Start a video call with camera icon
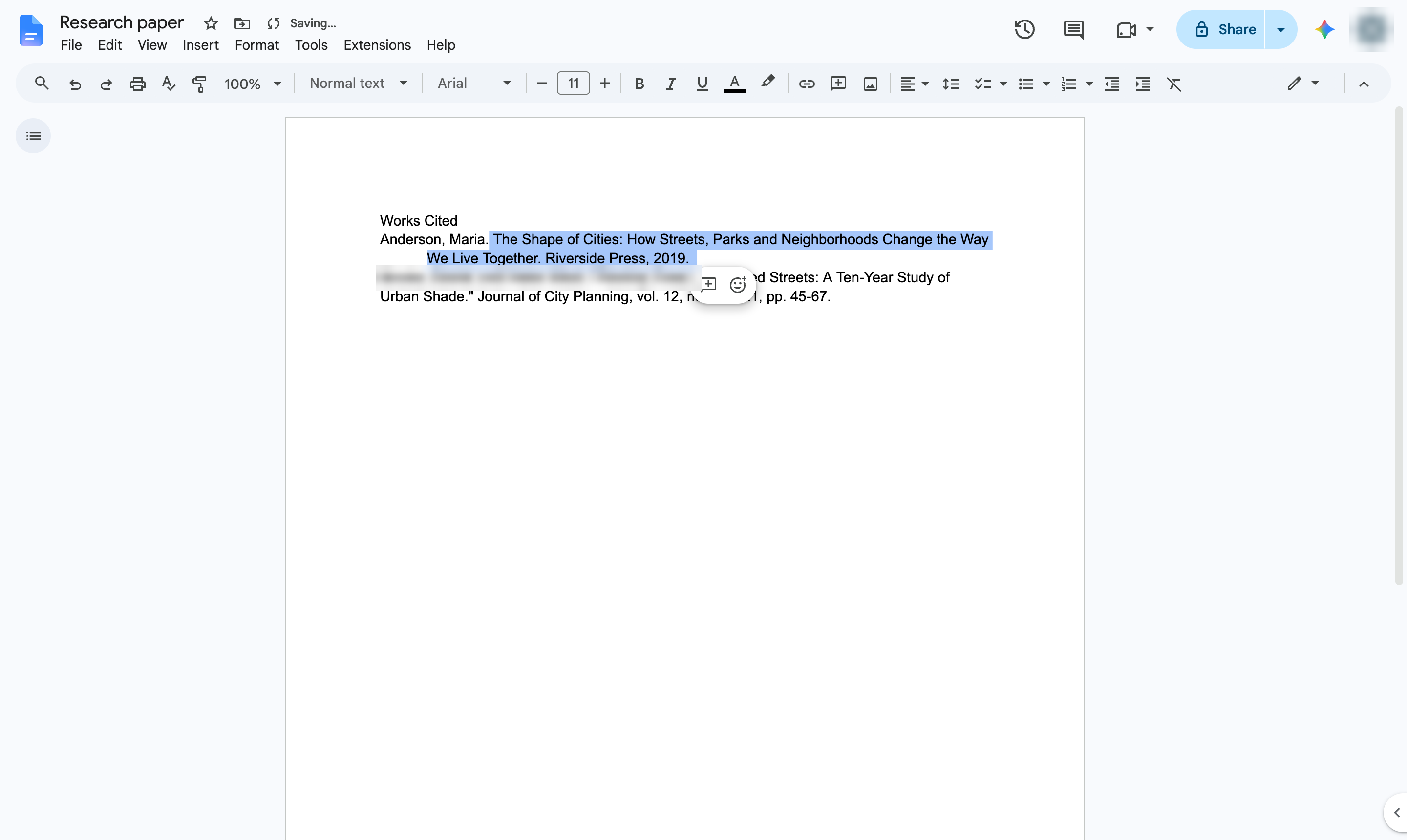 [1126, 29]
